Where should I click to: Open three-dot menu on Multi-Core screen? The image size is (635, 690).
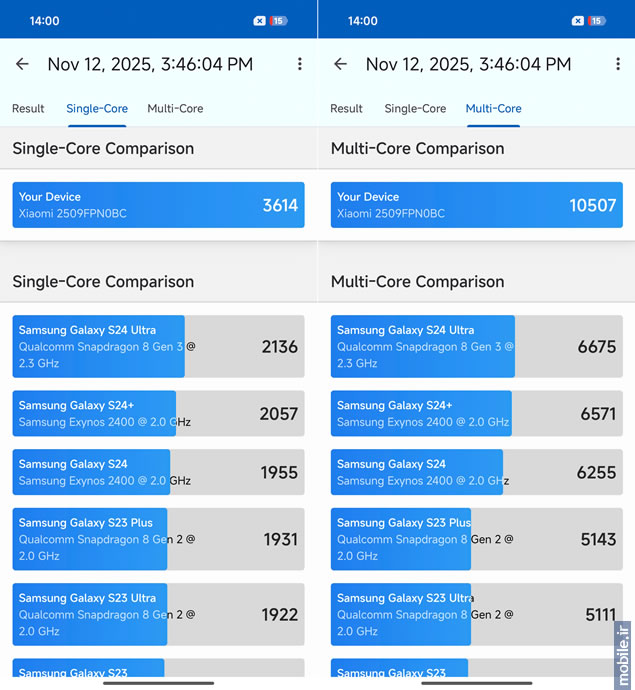[617, 64]
